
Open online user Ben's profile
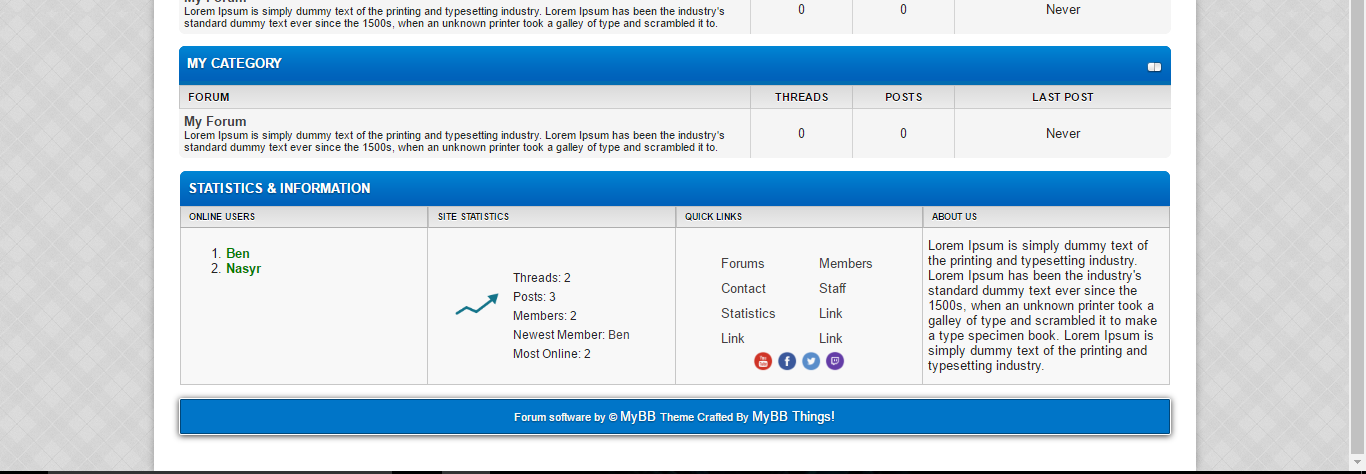coord(238,254)
